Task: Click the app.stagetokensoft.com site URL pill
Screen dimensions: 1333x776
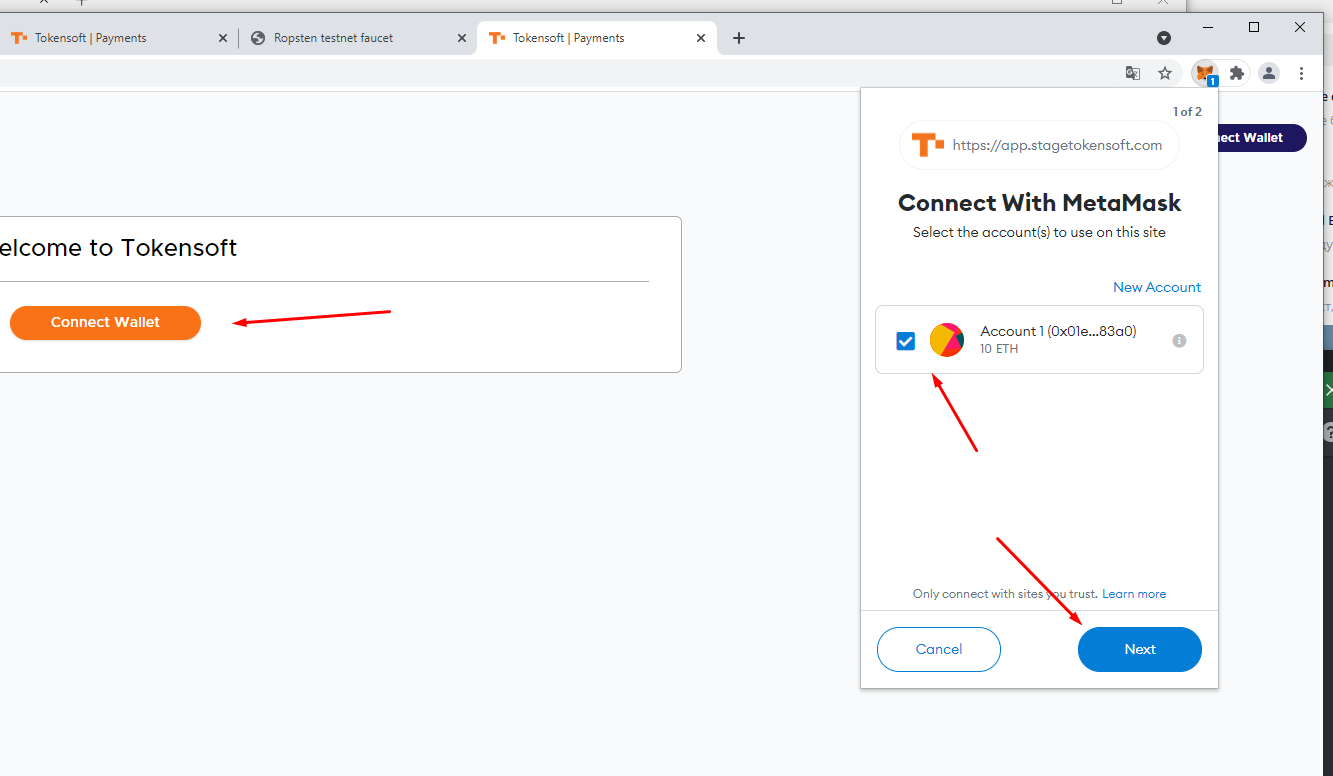Action: [1040, 145]
